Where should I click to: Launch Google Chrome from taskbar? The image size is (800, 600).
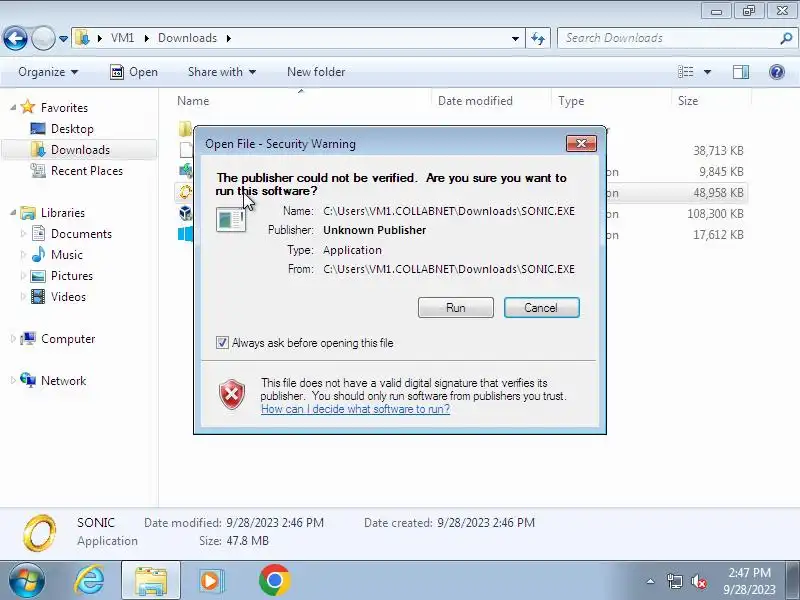274,581
